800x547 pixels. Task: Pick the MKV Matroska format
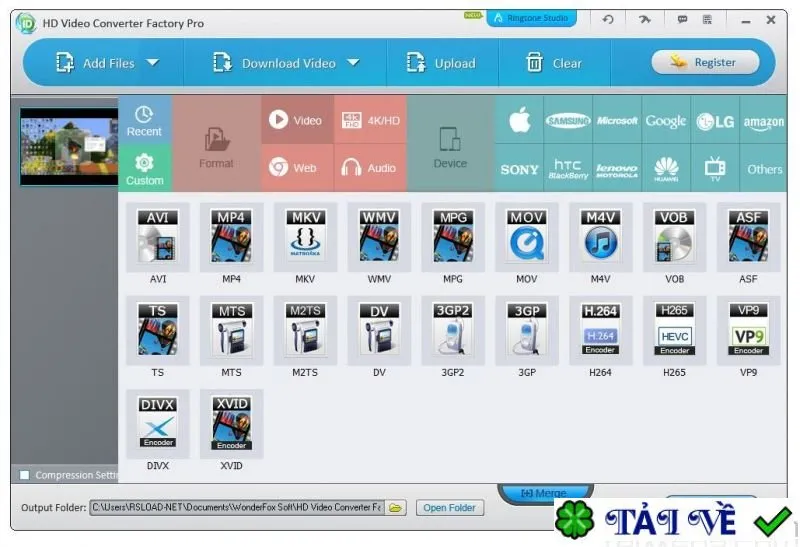pos(305,237)
